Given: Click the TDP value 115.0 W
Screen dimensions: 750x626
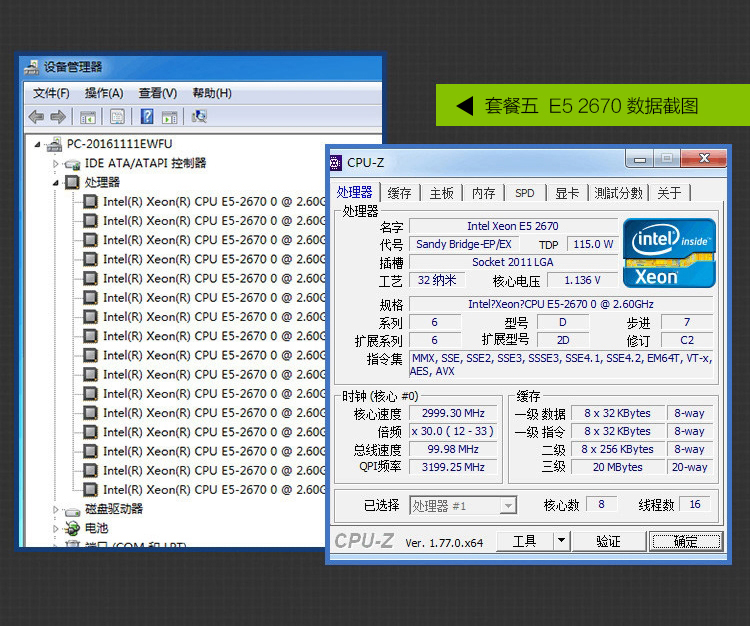Looking at the screenshot, I should pos(593,244).
